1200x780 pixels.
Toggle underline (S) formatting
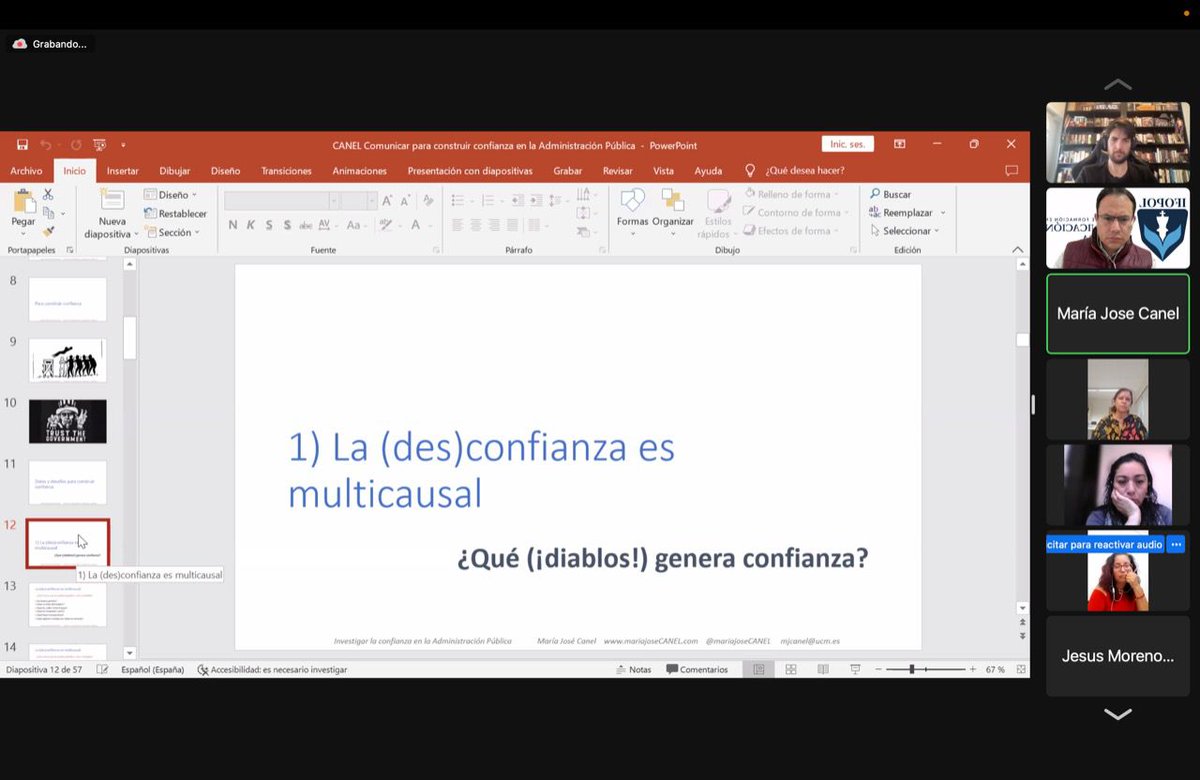point(270,225)
